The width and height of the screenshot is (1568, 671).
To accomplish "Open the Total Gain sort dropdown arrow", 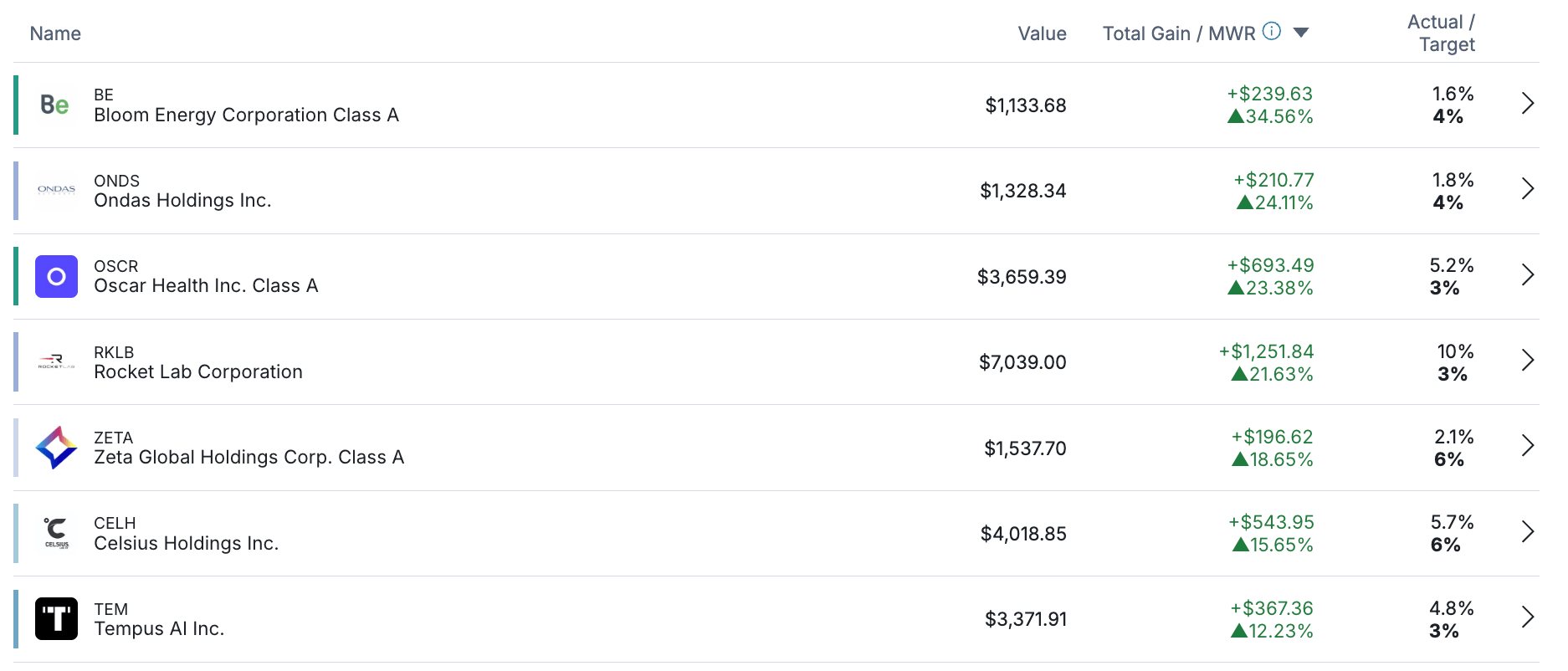I will point(1300,33).
